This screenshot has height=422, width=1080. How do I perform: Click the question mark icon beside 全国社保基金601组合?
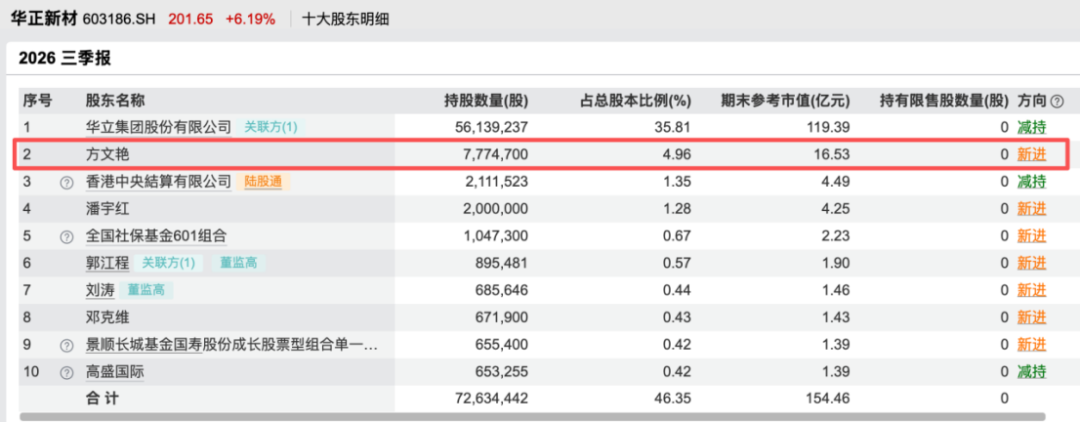tap(67, 237)
